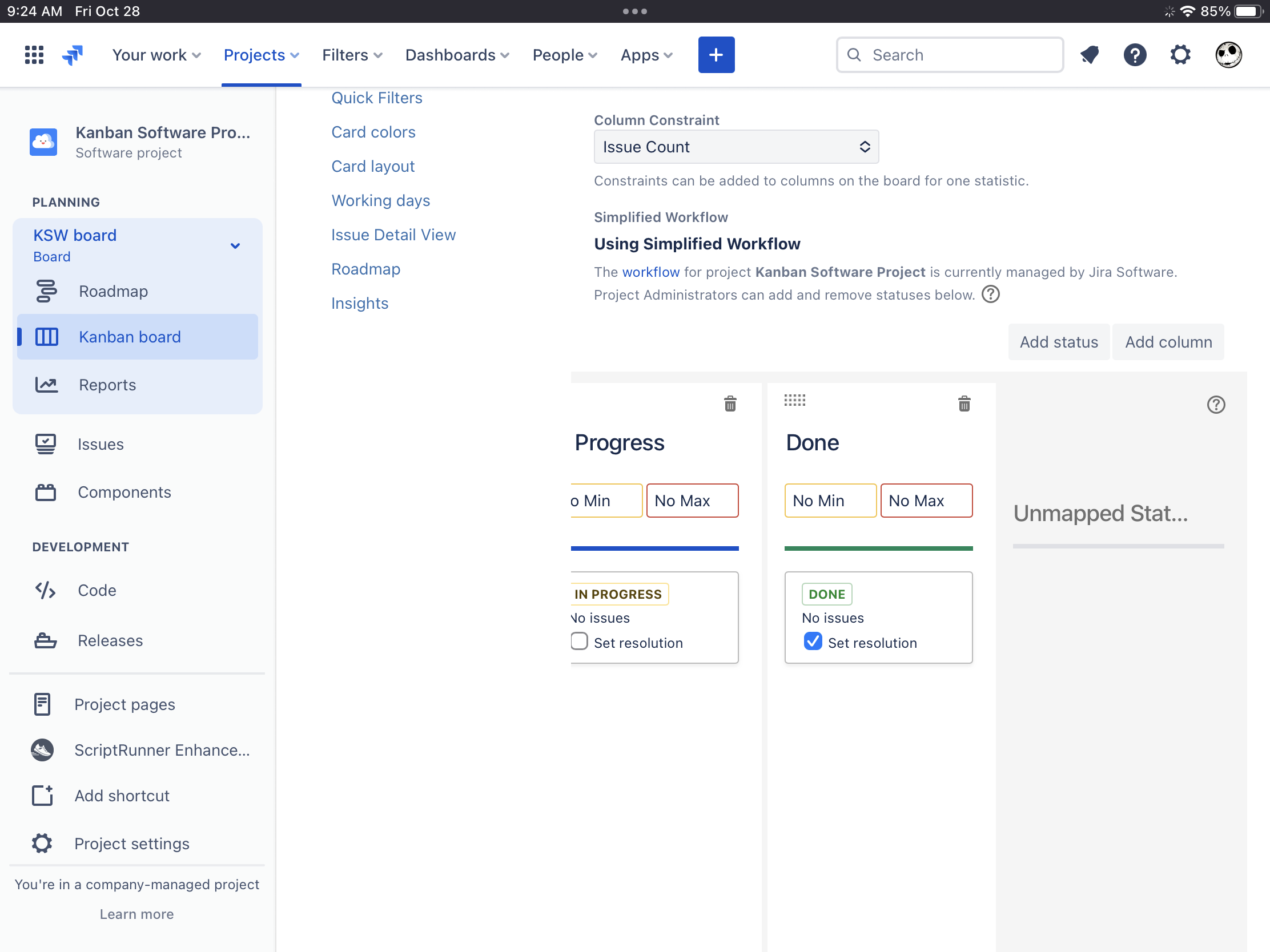Open the Issues list from the sidebar
This screenshot has height=952, width=1270.
(101, 443)
